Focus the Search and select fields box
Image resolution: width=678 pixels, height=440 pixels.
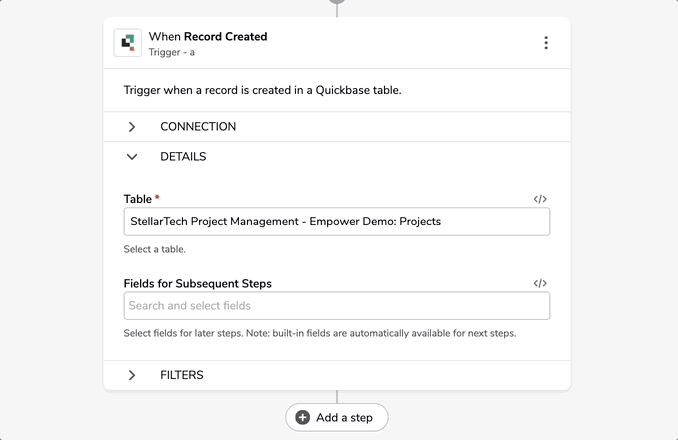337,306
